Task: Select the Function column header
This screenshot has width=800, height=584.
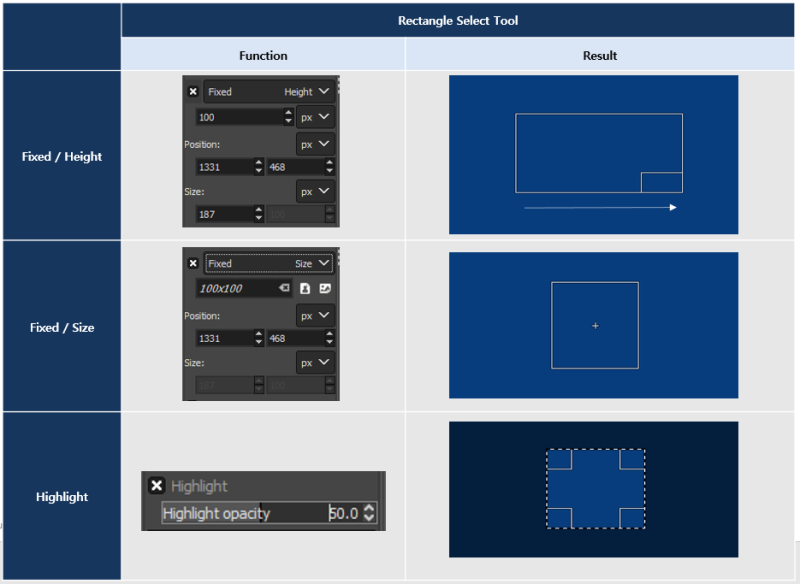Action: click(x=263, y=55)
